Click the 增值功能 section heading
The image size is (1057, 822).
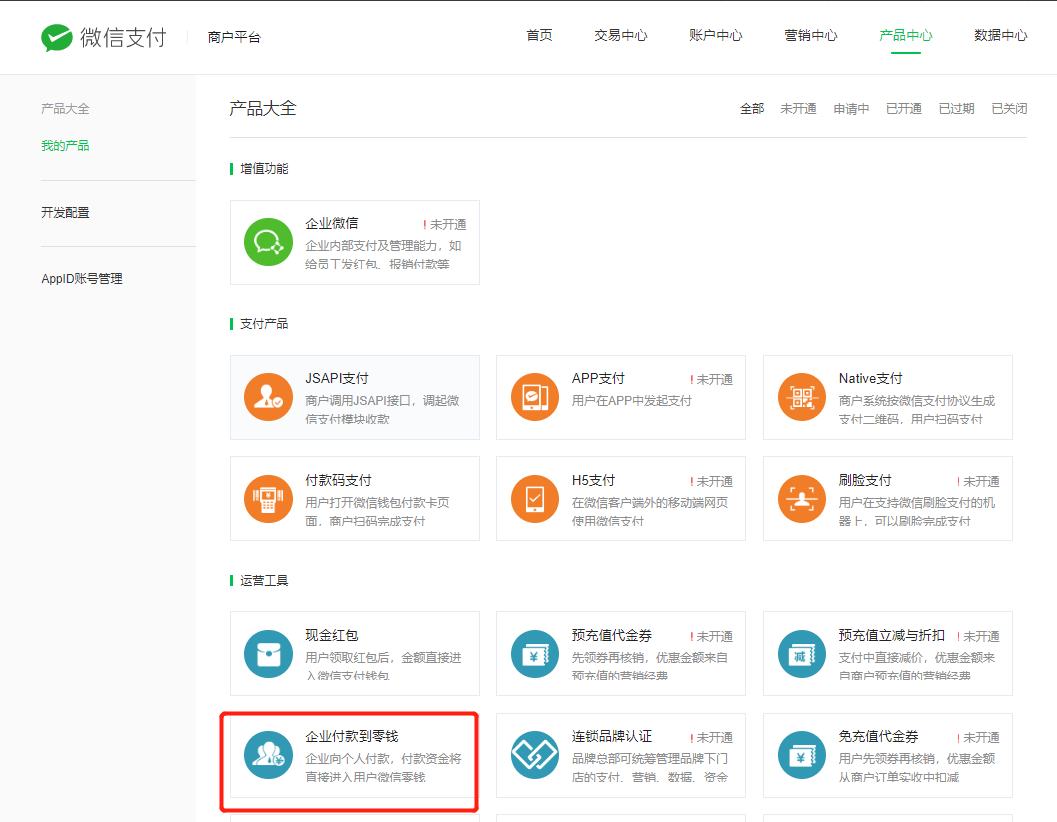pos(264,169)
